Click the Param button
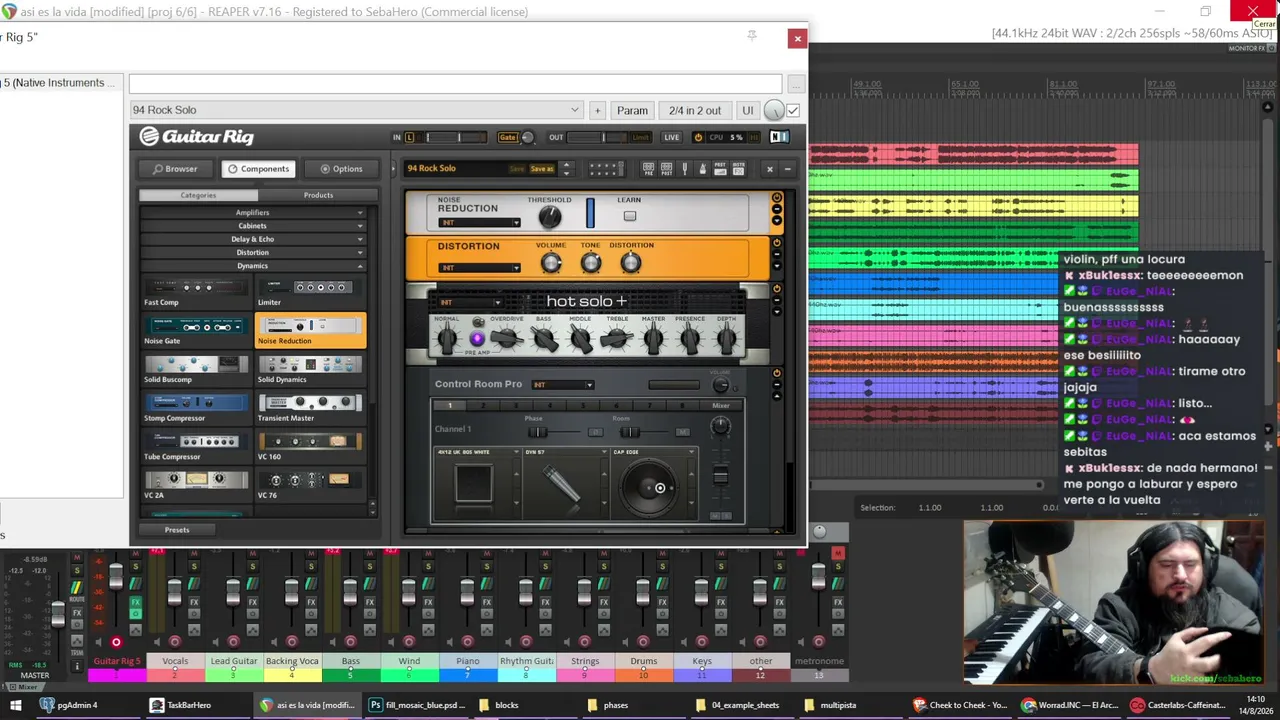Viewport: 1280px width, 720px height. point(632,110)
